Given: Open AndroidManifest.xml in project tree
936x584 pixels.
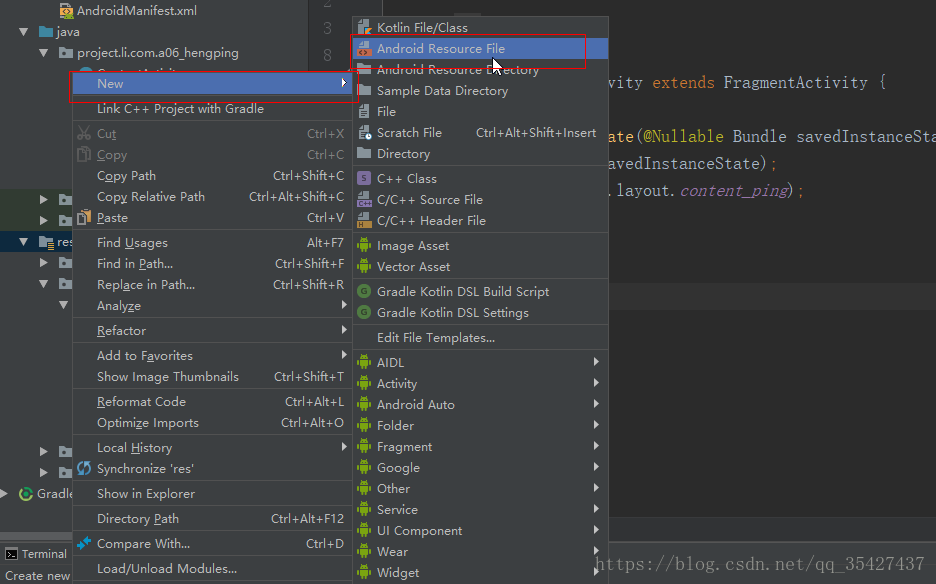Looking at the screenshot, I should 137,10.
